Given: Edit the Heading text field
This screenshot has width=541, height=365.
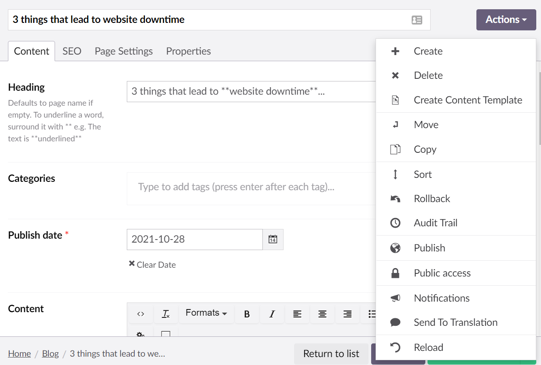Looking at the screenshot, I should tap(251, 91).
